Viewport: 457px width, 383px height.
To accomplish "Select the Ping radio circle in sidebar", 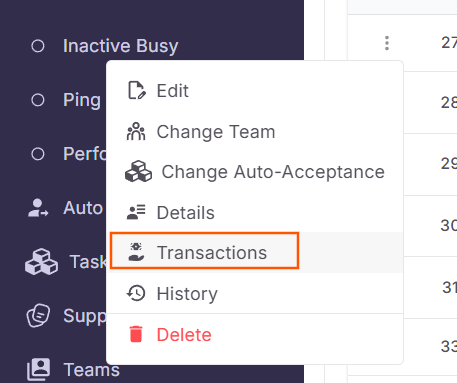I will (x=38, y=100).
